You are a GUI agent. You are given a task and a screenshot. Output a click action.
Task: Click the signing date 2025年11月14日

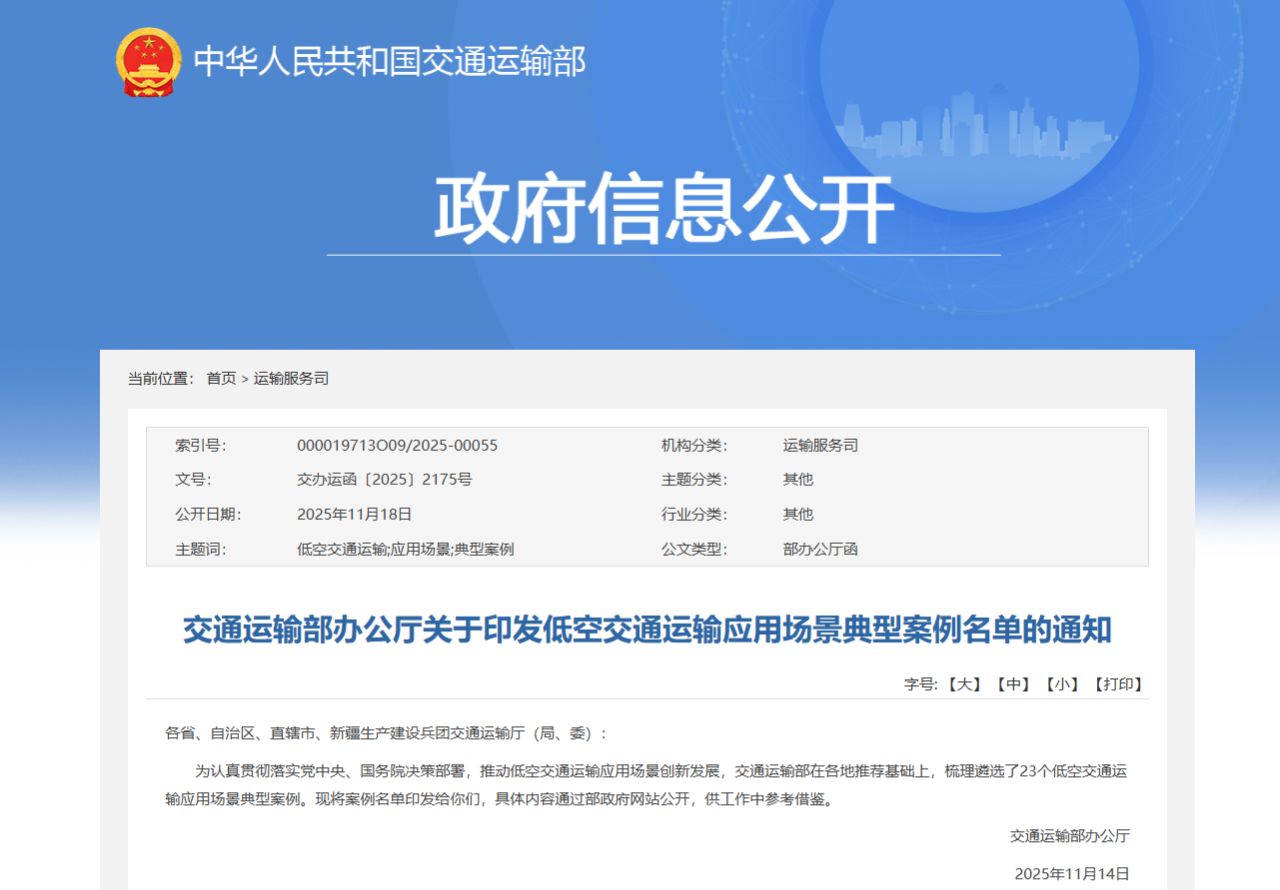[1072, 873]
